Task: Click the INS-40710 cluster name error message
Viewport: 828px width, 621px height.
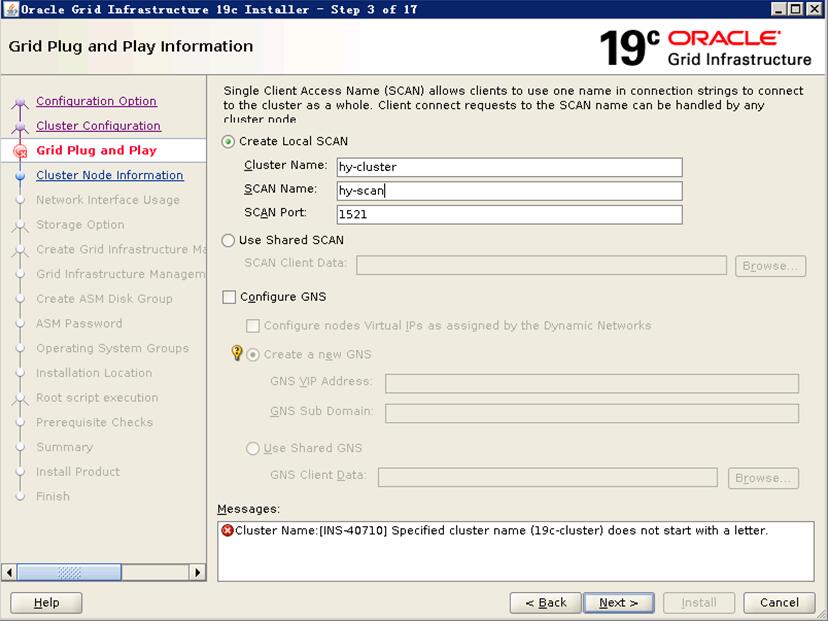Action: pos(501,531)
